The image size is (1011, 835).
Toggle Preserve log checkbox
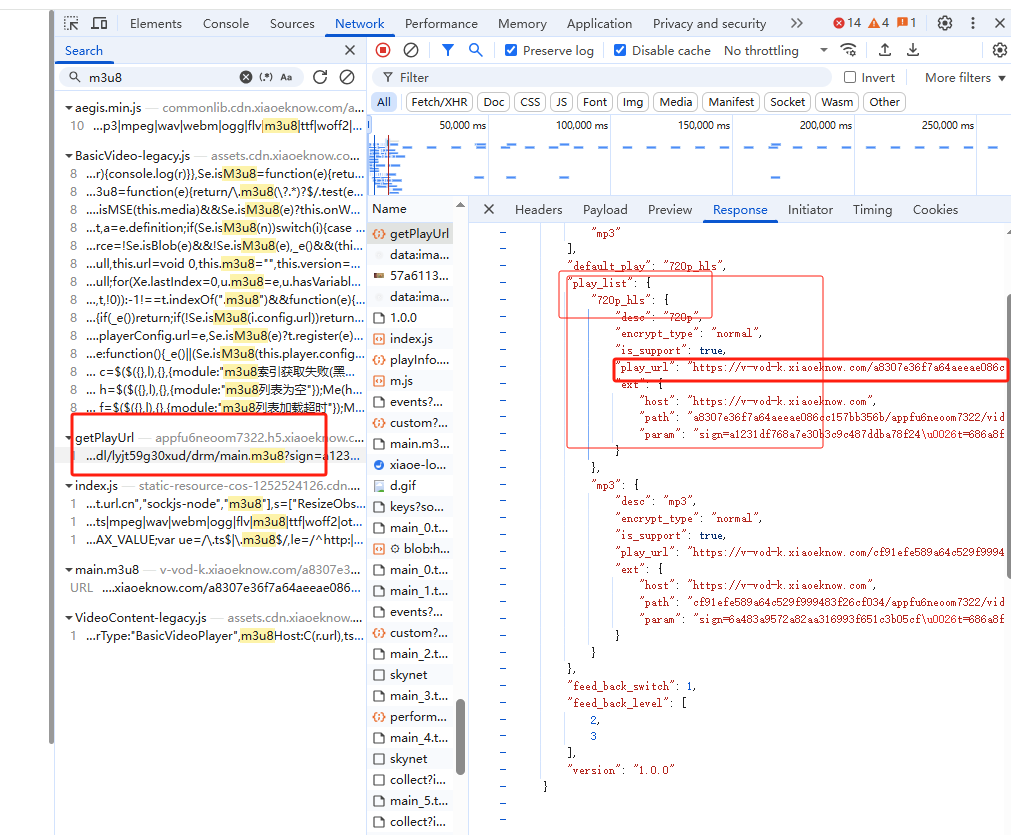point(511,50)
